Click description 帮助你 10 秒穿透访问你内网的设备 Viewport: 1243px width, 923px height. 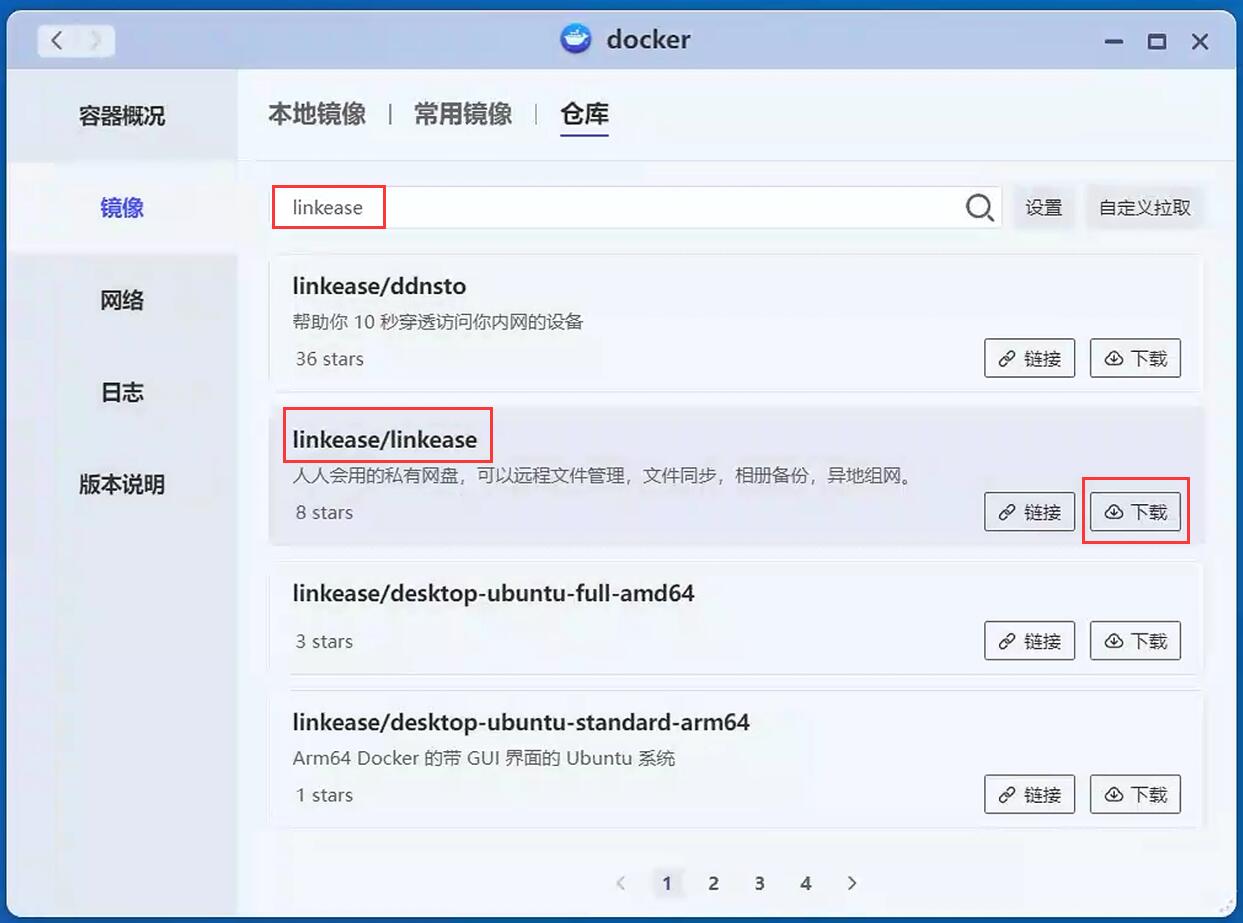tap(438, 322)
